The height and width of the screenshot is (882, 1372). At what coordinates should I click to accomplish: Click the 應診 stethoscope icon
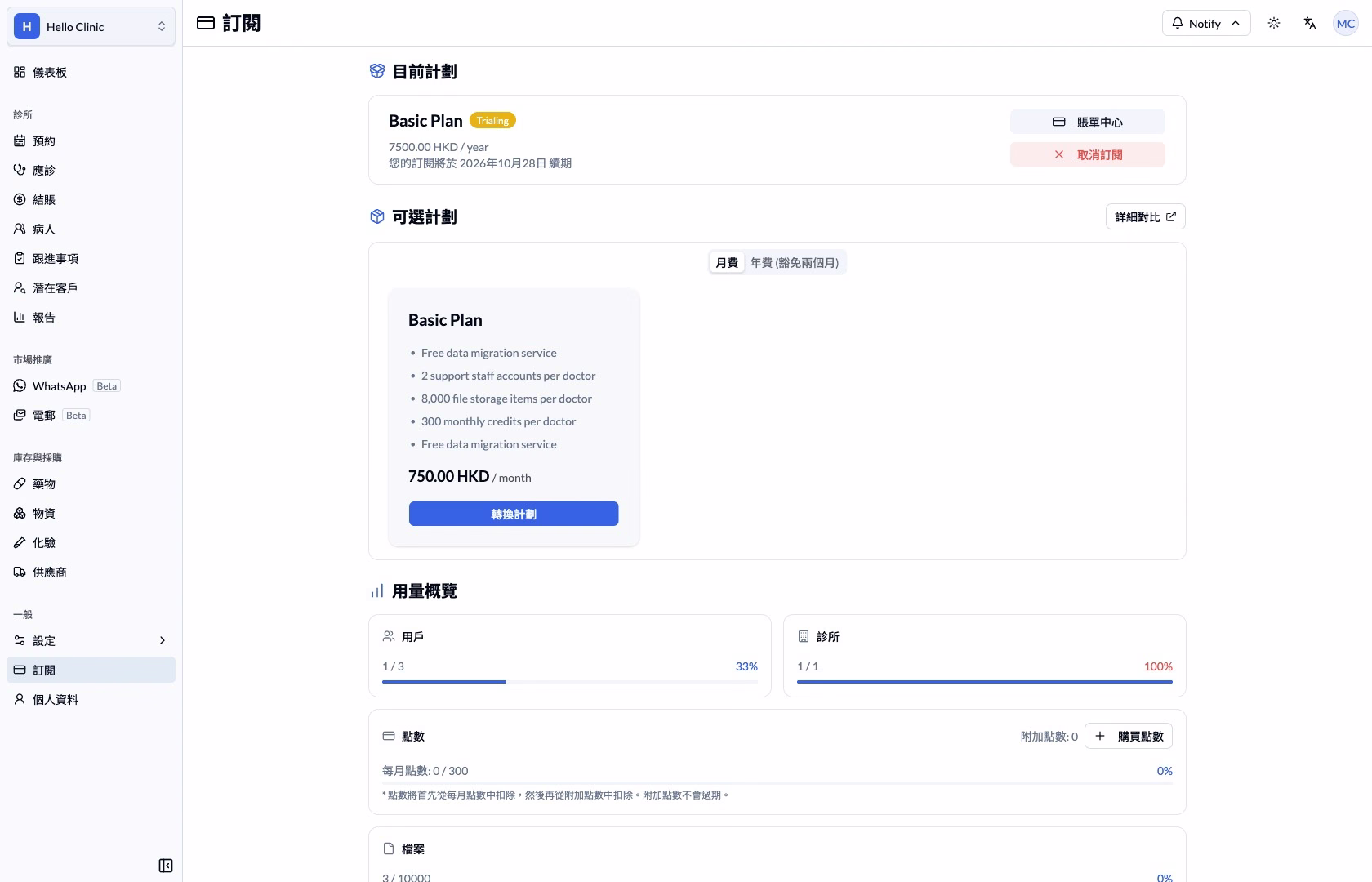20,170
